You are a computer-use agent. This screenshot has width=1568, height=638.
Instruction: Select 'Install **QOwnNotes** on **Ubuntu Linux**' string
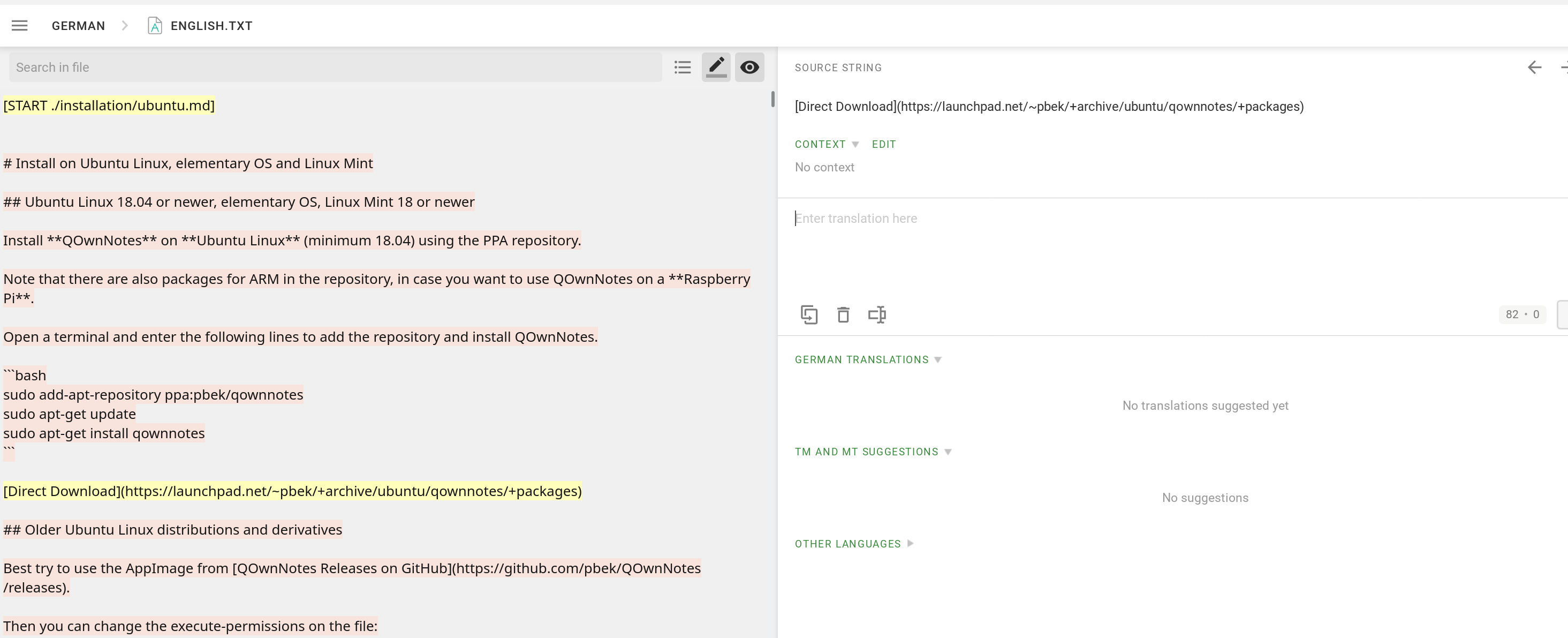point(292,240)
